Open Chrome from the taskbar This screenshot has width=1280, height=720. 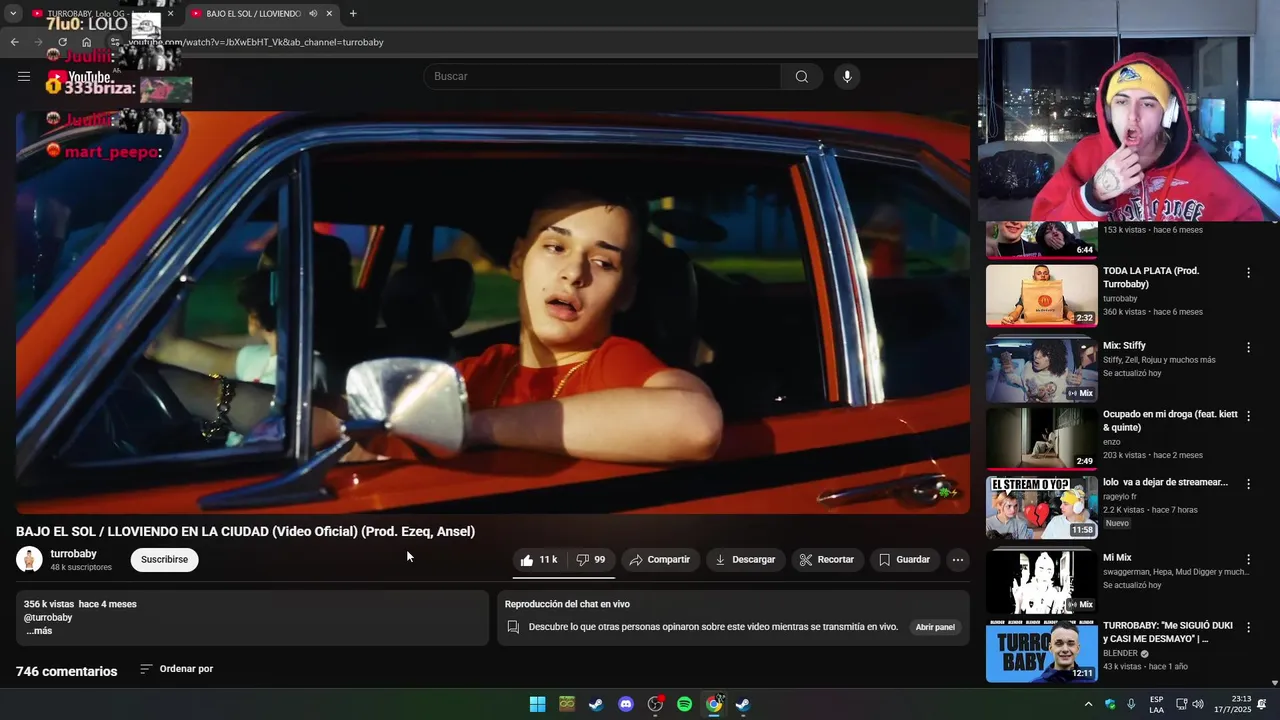(714, 704)
